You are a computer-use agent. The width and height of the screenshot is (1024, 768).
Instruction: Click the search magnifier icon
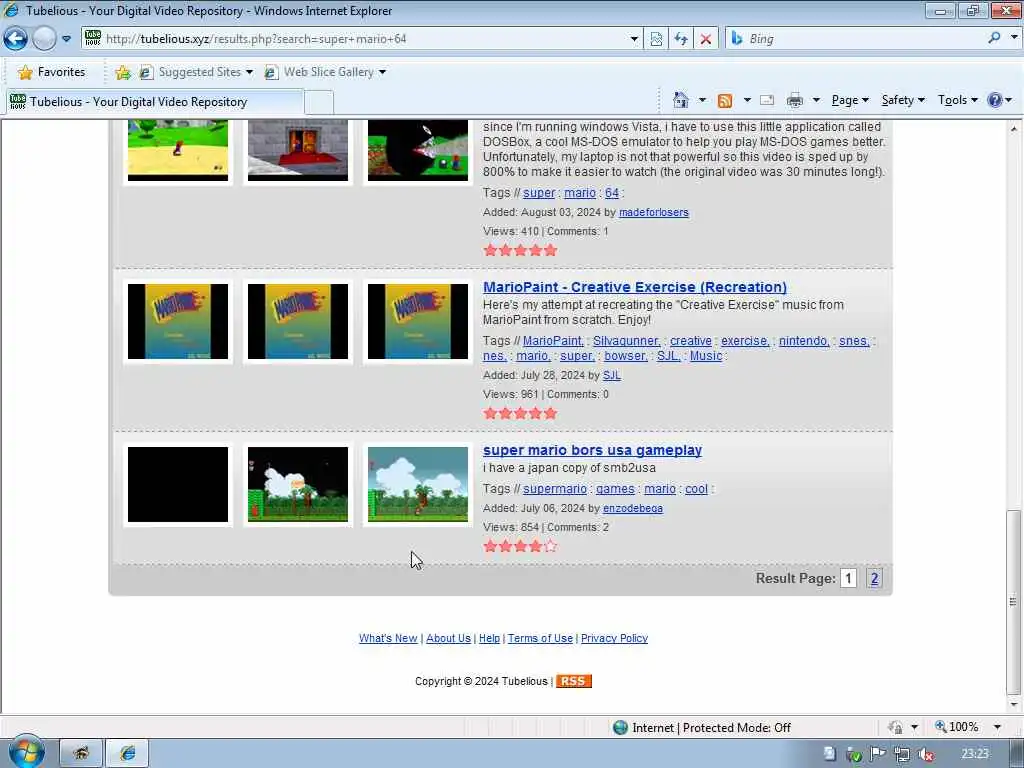994,38
